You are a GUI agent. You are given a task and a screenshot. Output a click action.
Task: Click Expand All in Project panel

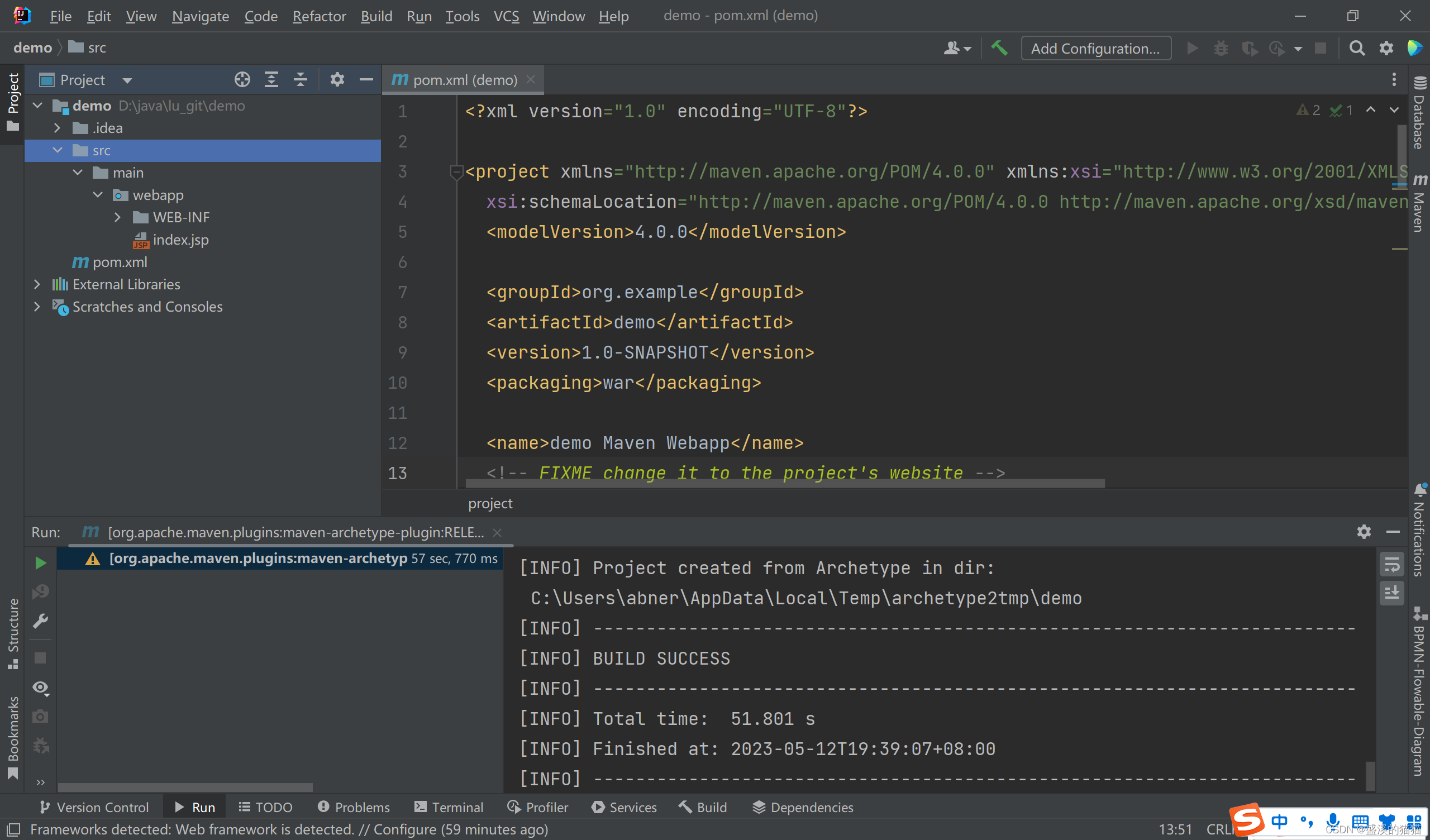[271, 79]
